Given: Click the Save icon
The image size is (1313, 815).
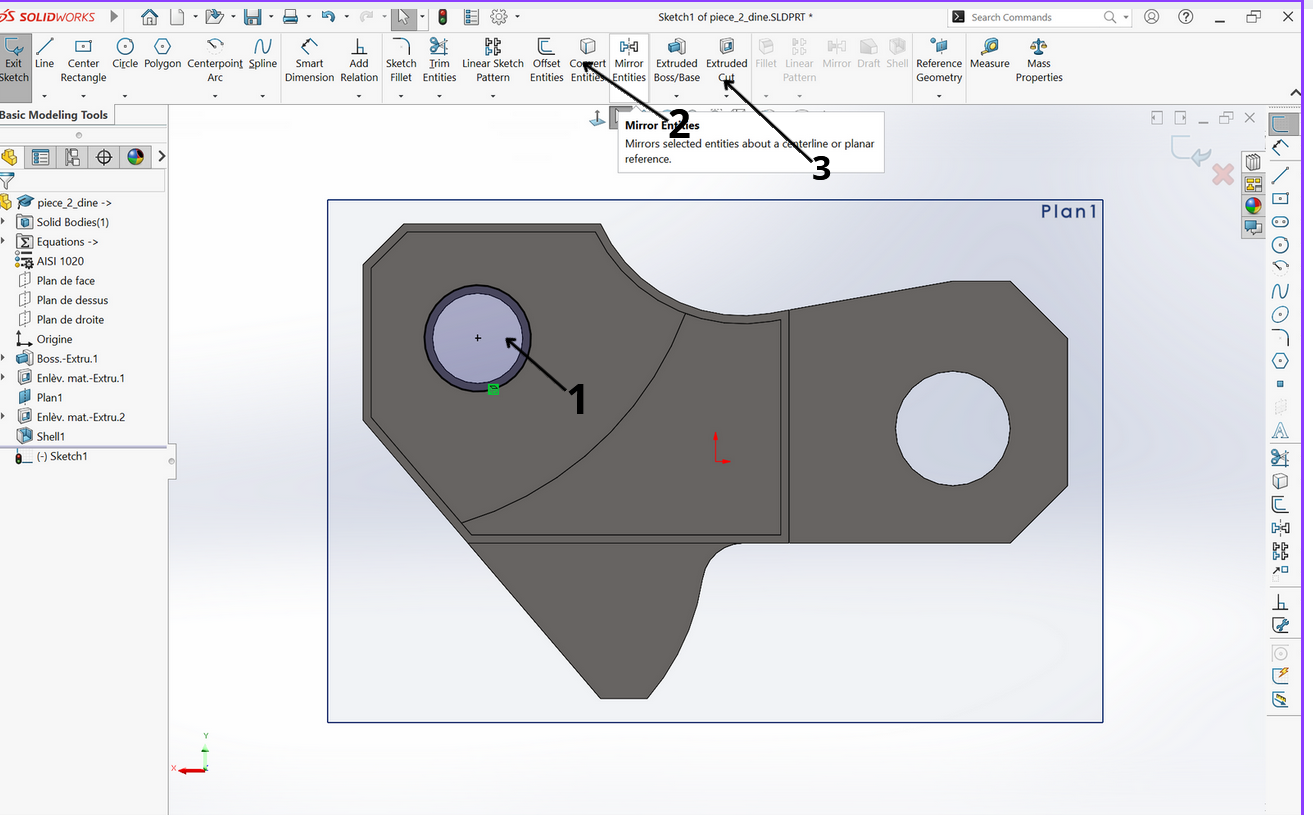Looking at the screenshot, I should (252, 17).
